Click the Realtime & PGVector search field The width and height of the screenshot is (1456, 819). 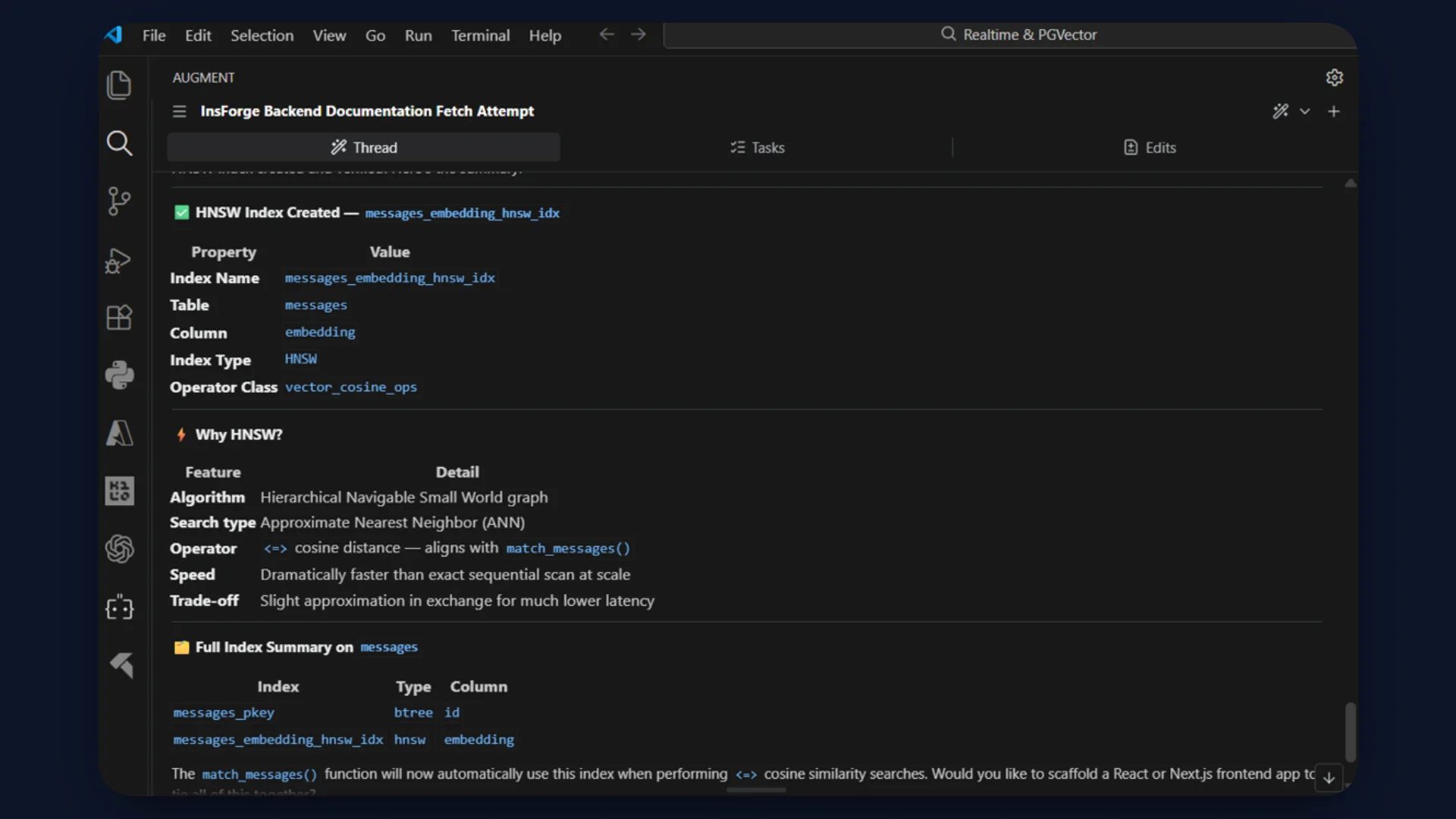click(1018, 34)
